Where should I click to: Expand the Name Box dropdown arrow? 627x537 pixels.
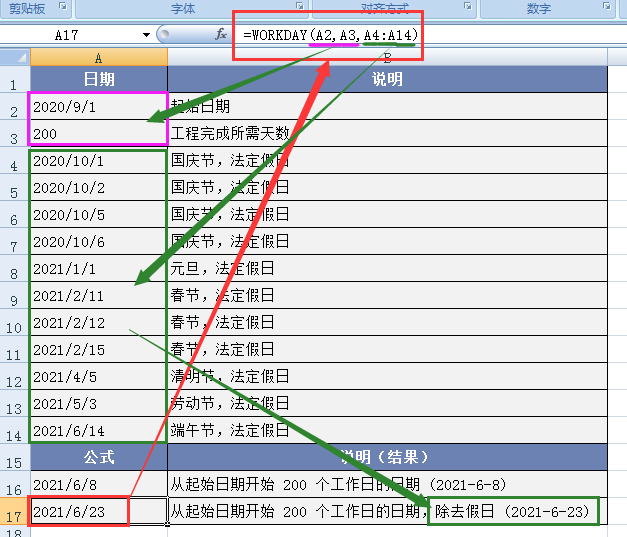click(x=146, y=35)
